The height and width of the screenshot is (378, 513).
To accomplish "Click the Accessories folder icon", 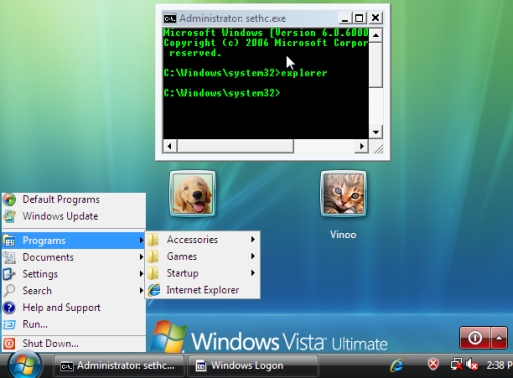I will pyautogui.click(x=153, y=239).
